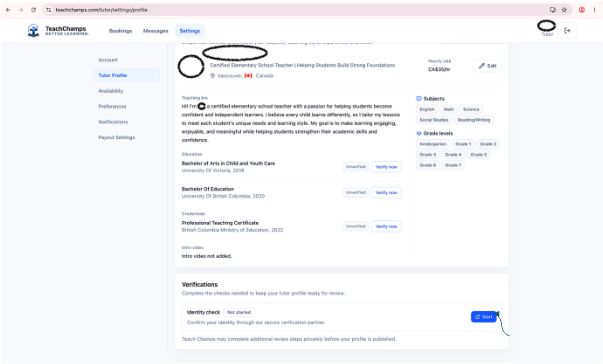This screenshot has width=603, height=364.
Task: Click the English subject tag
Action: tap(427, 110)
